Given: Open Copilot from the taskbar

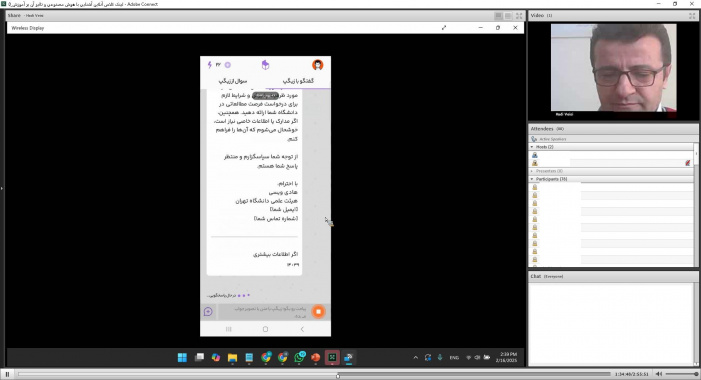Looking at the screenshot, I should 216,358.
